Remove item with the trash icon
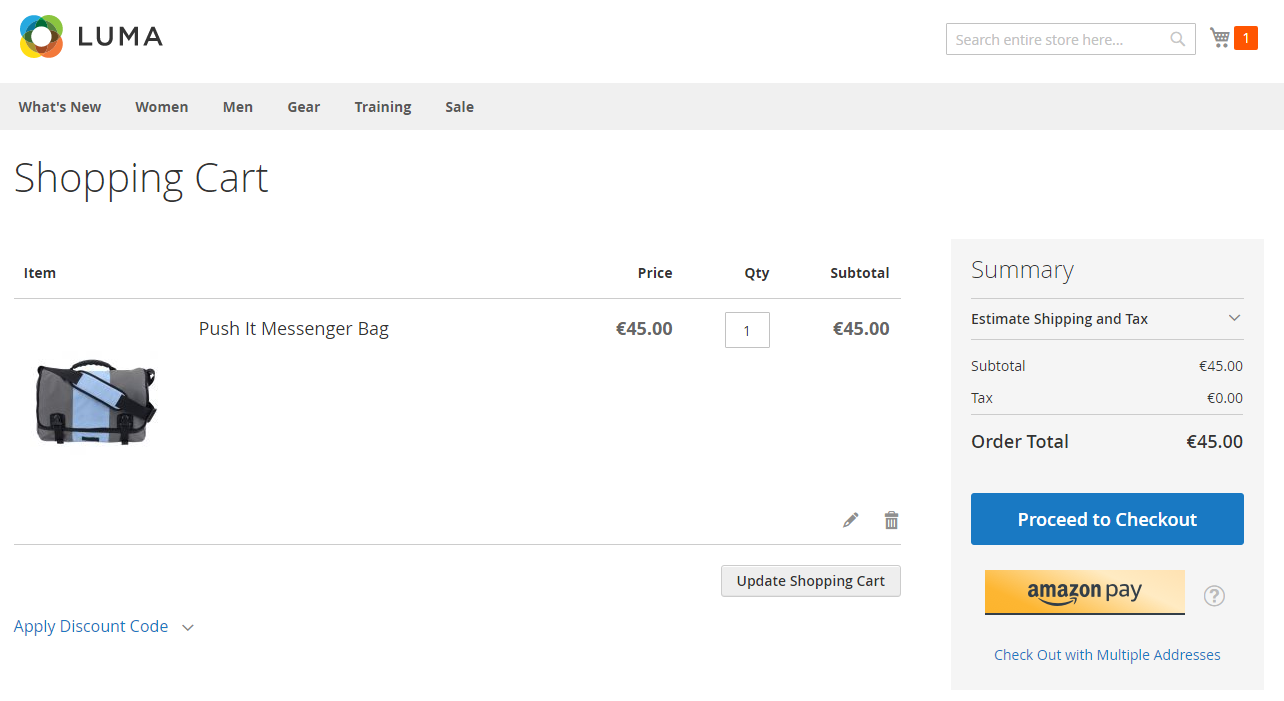1284x701 pixels. click(891, 520)
